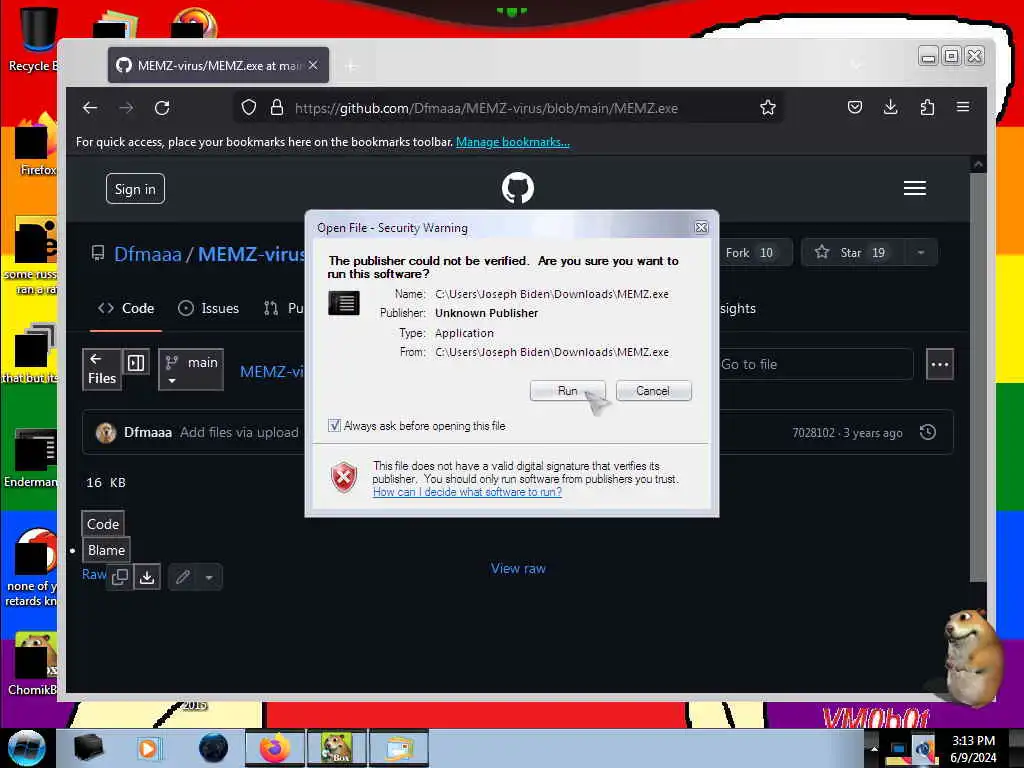Copy raw file with copy icon
1024x768 pixels.
(120, 577)
